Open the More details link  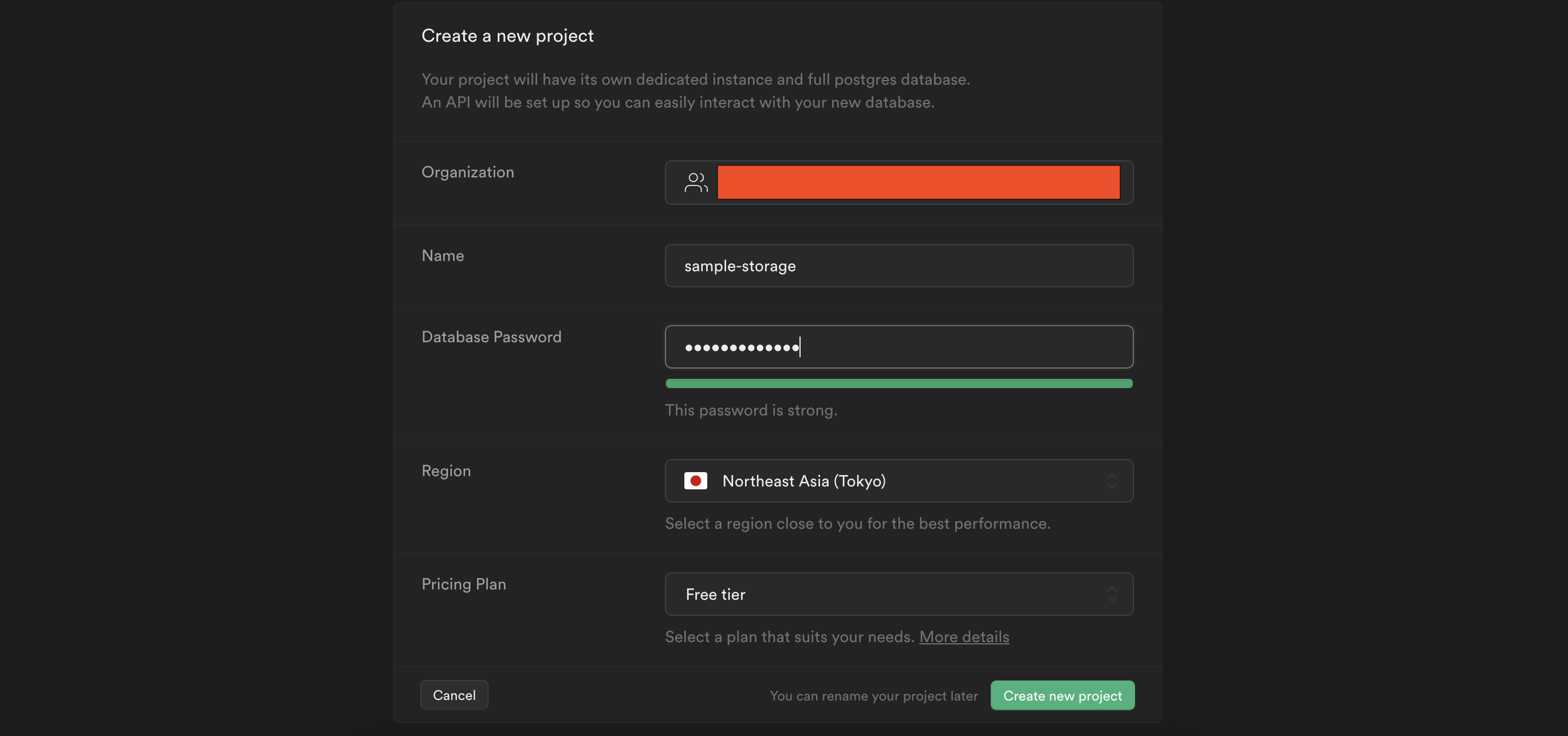click(x=964, y=637)
